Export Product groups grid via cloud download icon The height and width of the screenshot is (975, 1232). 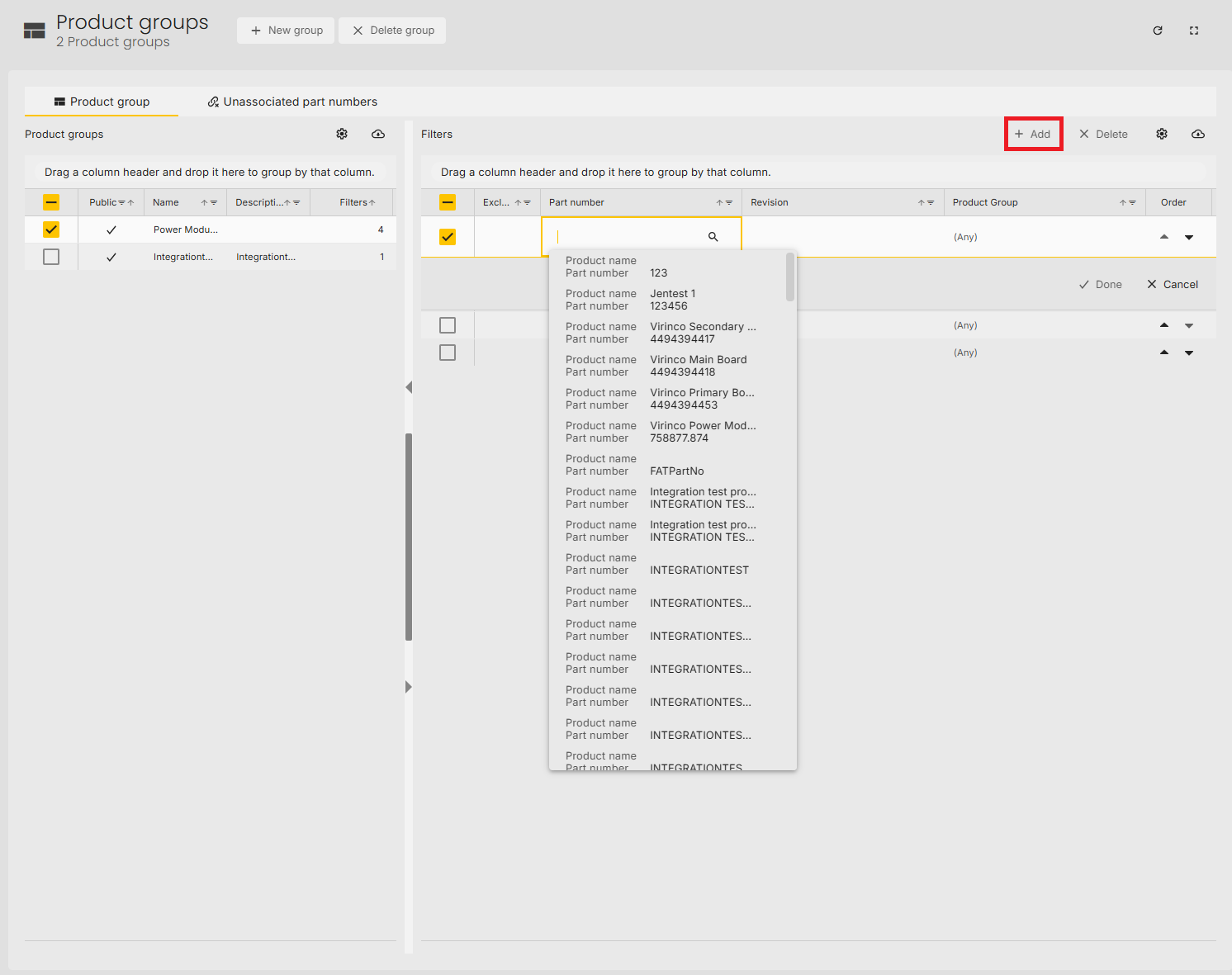378,134
